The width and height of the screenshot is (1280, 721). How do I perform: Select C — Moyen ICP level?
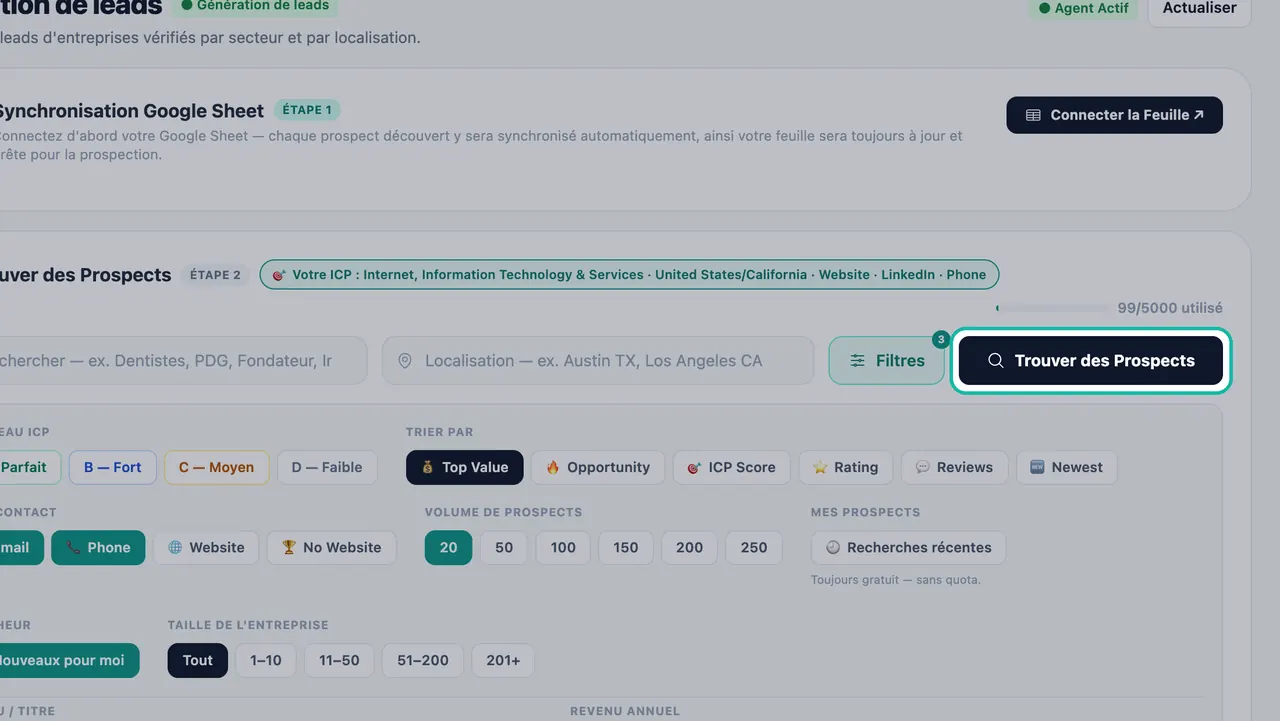[x=216, y=467]
